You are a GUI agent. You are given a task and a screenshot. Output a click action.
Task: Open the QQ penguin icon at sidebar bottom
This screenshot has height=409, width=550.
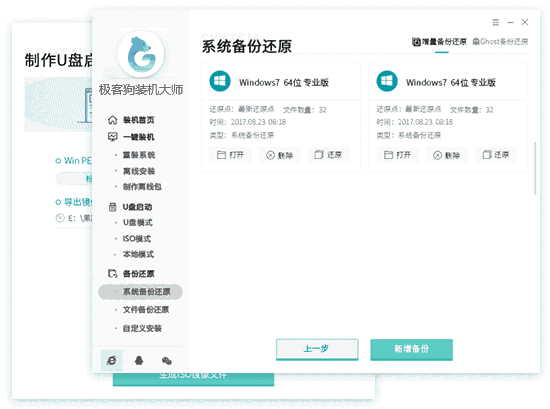(139, 360)
